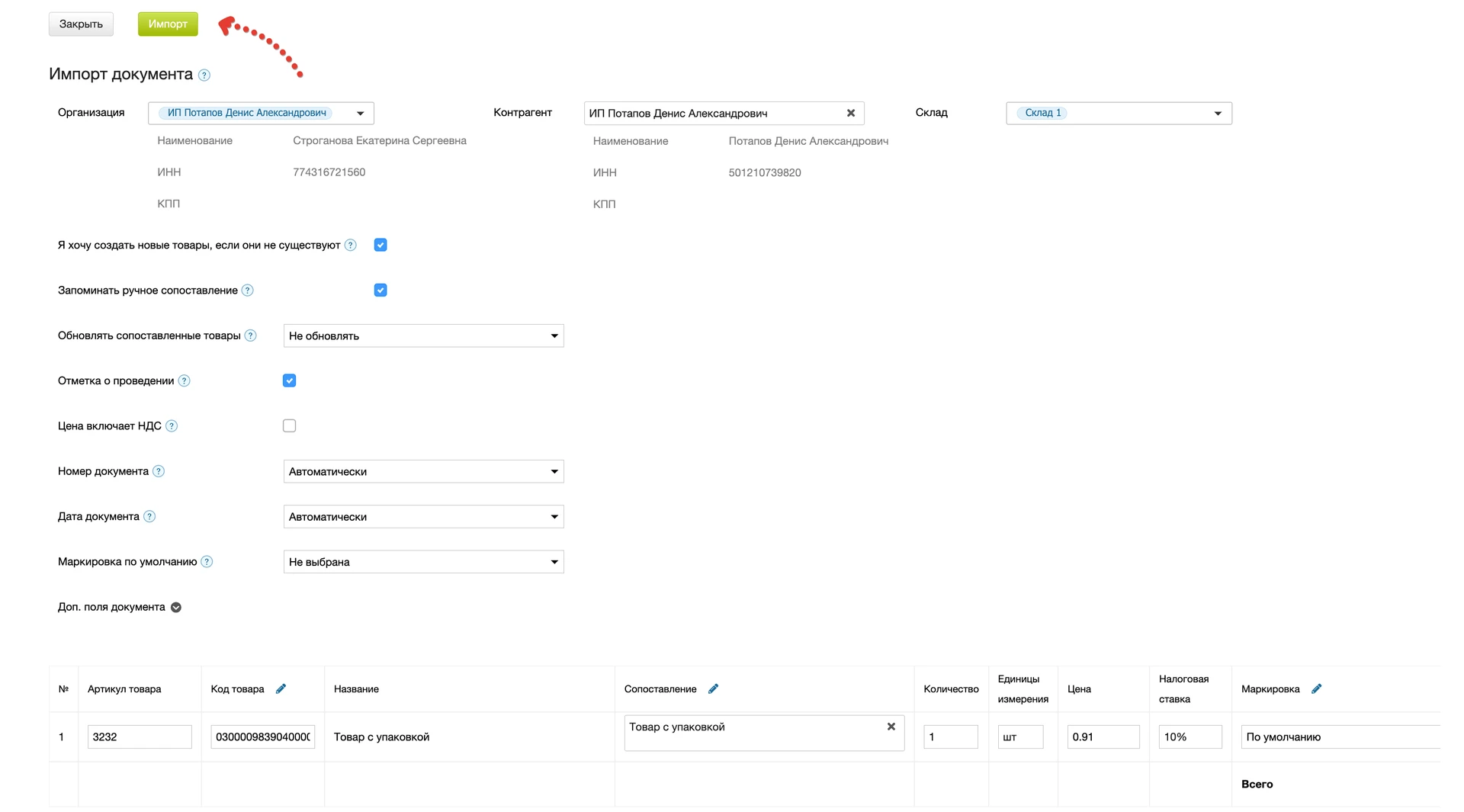
Task: Click the ИНН value 774316721560
Action: click(x=329, y=172)
